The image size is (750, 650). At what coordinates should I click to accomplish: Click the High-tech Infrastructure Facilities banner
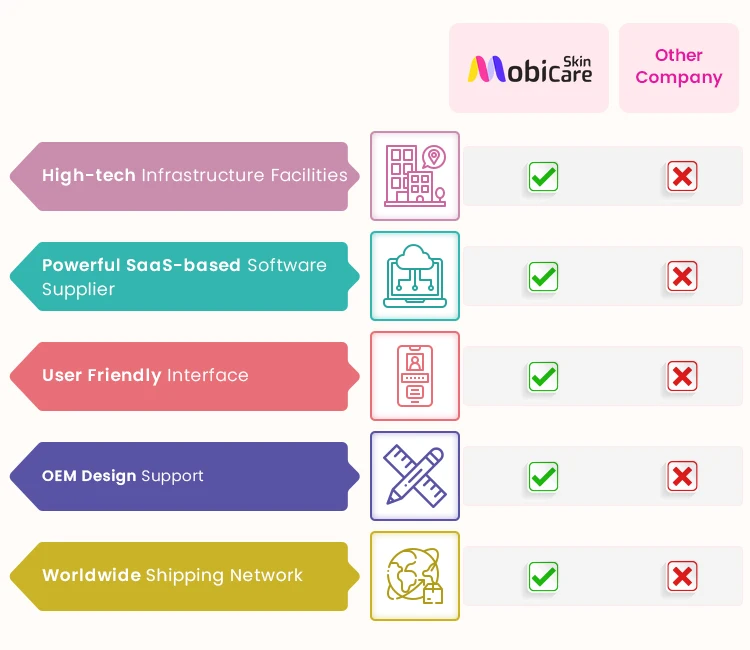coord(185,176)
